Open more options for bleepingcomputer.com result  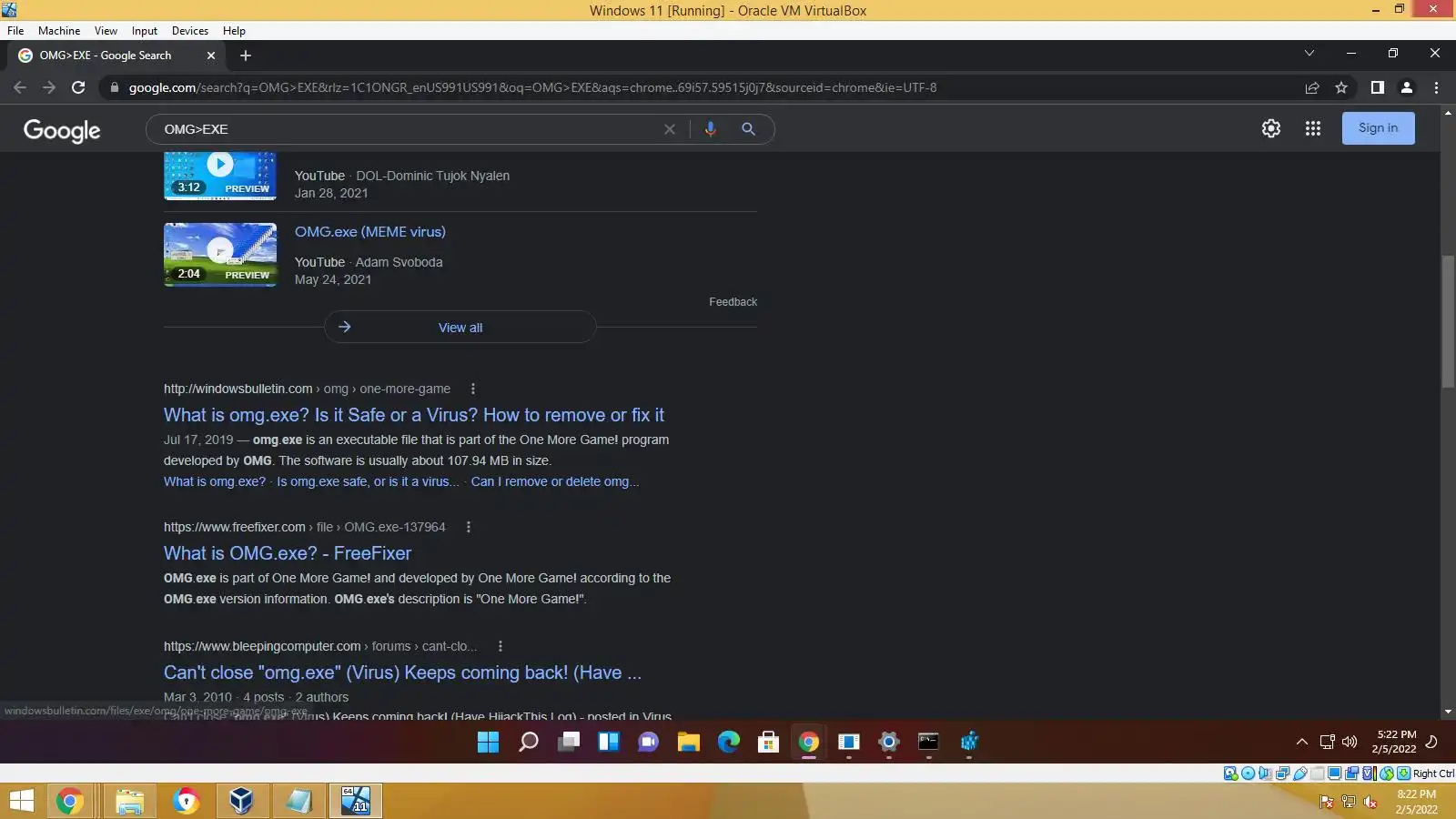coord(500,646)
